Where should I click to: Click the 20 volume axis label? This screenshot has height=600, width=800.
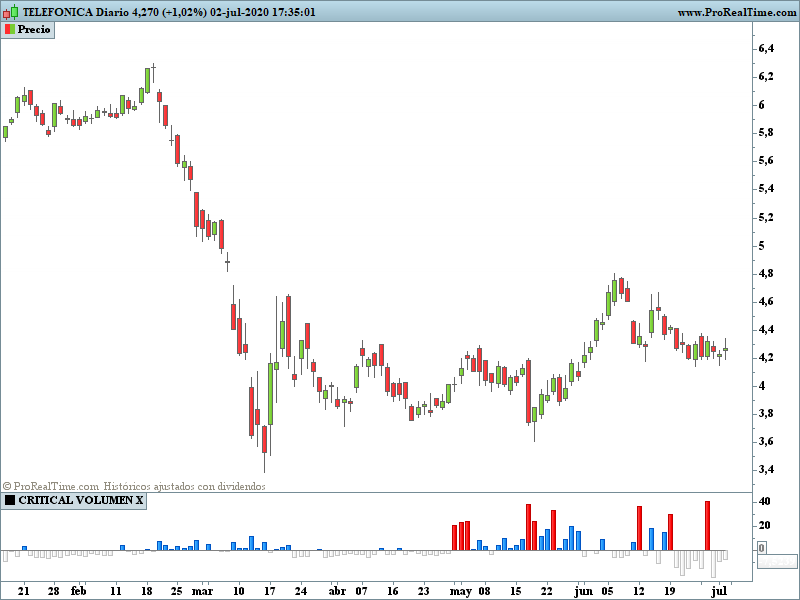point(764,526)
